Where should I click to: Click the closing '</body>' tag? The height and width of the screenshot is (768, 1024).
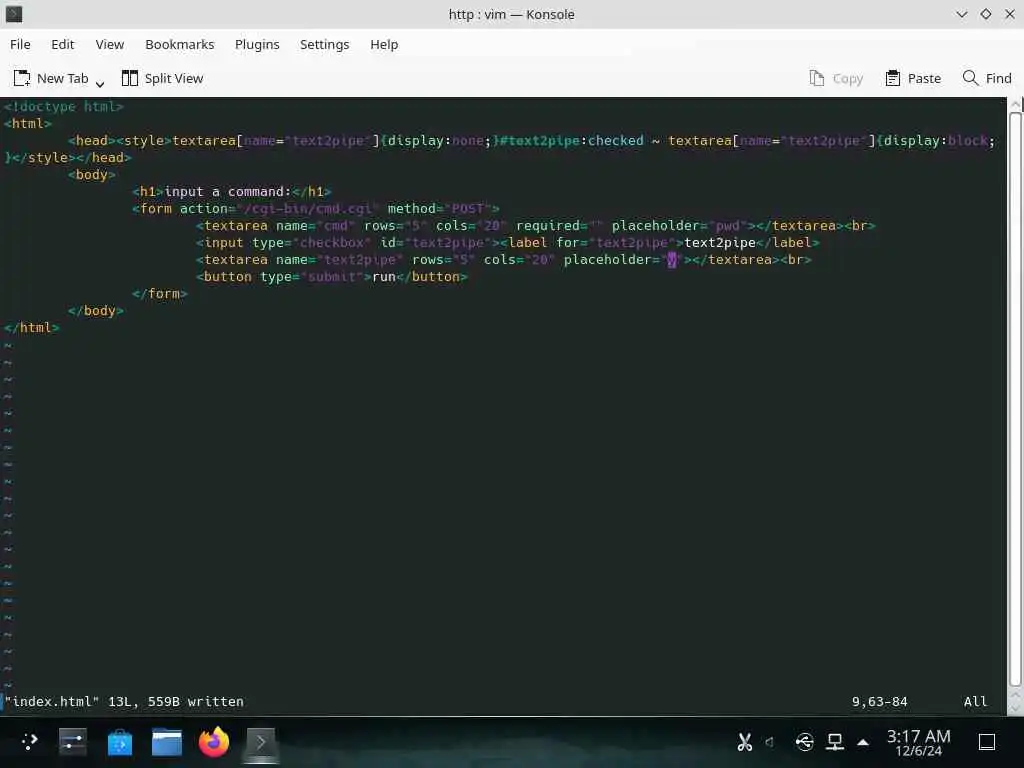[x=95, y=310]
